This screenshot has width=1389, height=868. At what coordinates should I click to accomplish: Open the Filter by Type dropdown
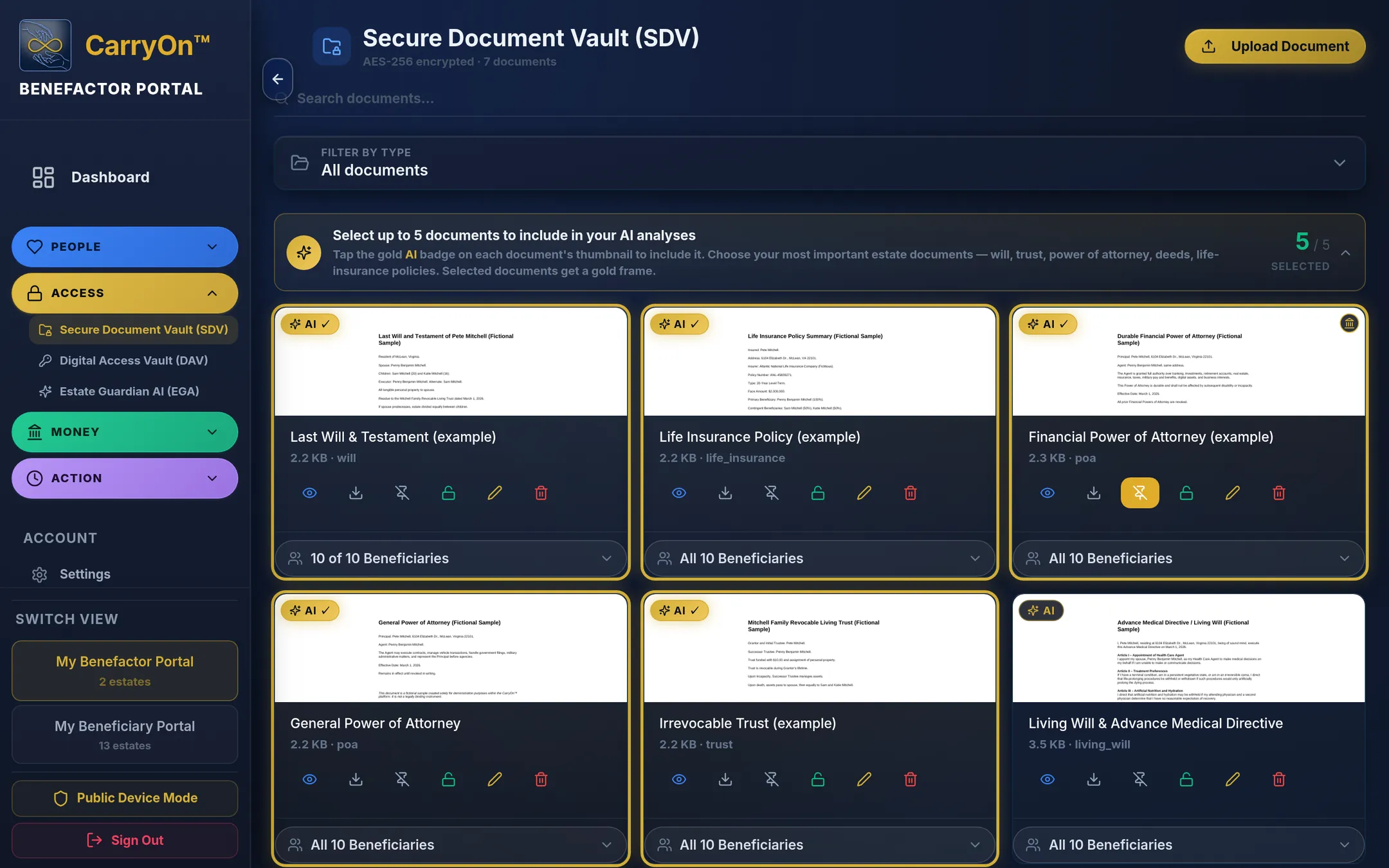(819, 163)
